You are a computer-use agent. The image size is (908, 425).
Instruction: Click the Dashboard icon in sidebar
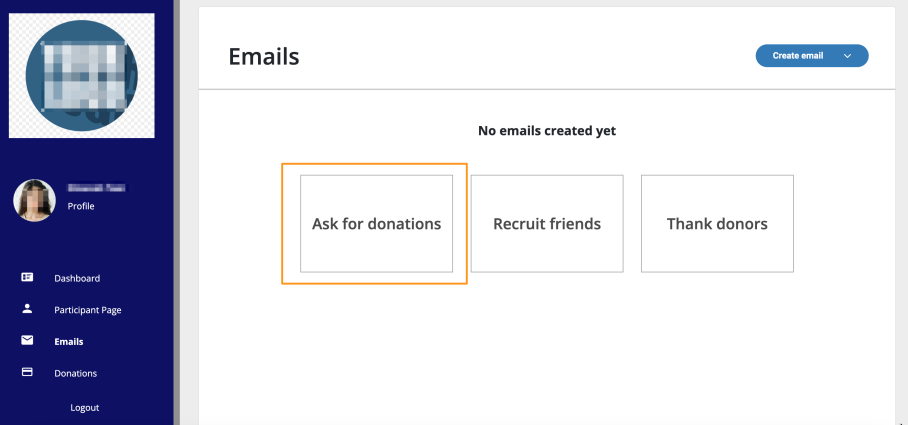(x=27, y=277)
